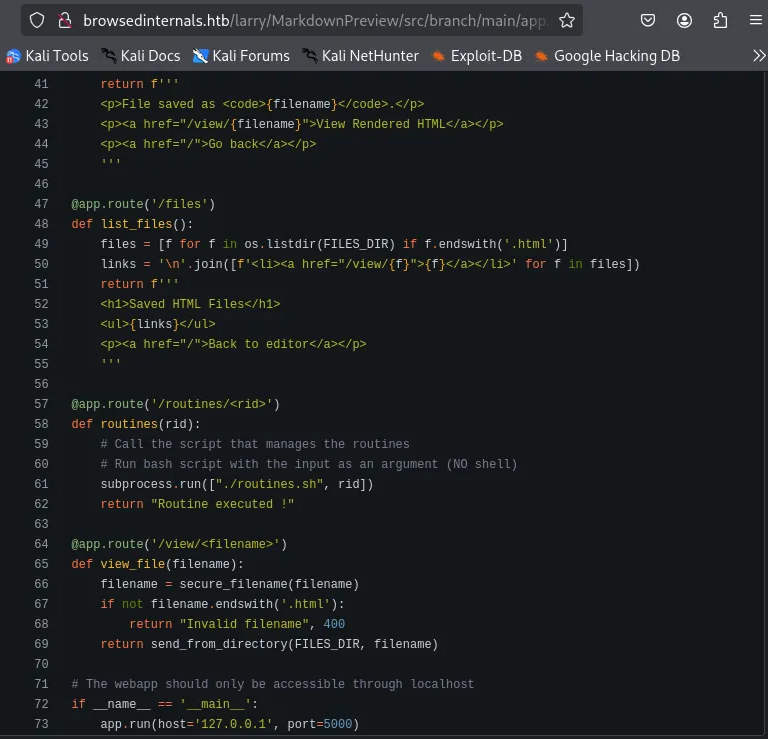Bookmark this page with the star icon
The height and width of the screenshot is (739, 768).
[x=567, y=20]
